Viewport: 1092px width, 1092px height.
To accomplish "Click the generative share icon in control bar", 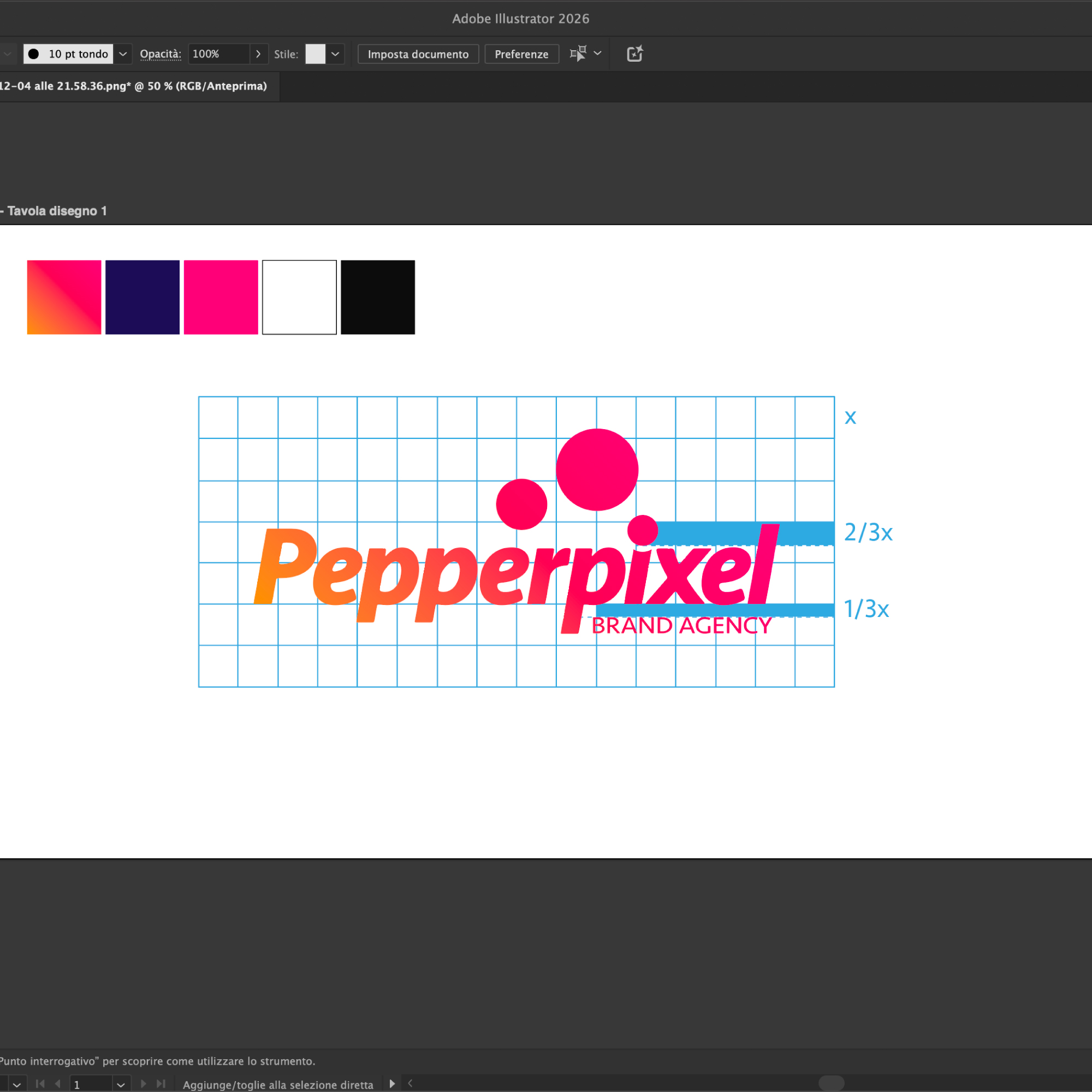I will 635,54.
